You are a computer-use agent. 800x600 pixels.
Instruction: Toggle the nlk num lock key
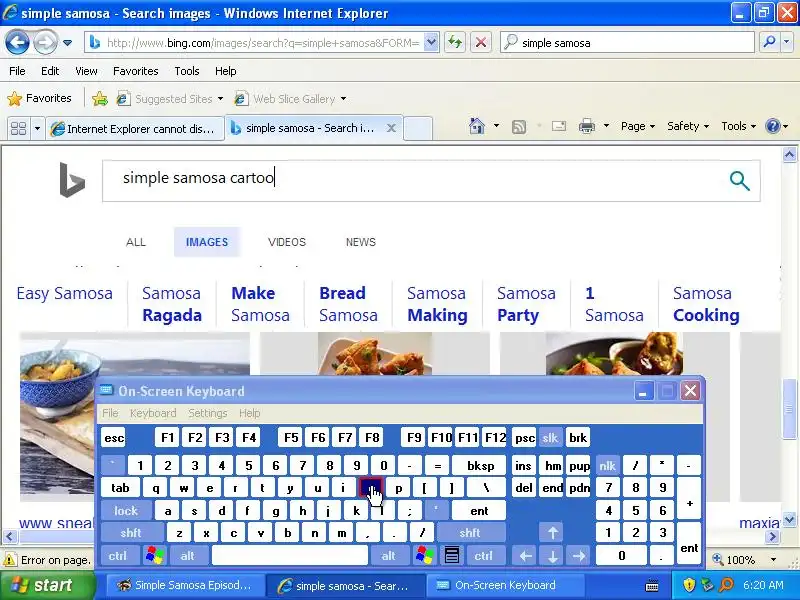pos(607,465)
